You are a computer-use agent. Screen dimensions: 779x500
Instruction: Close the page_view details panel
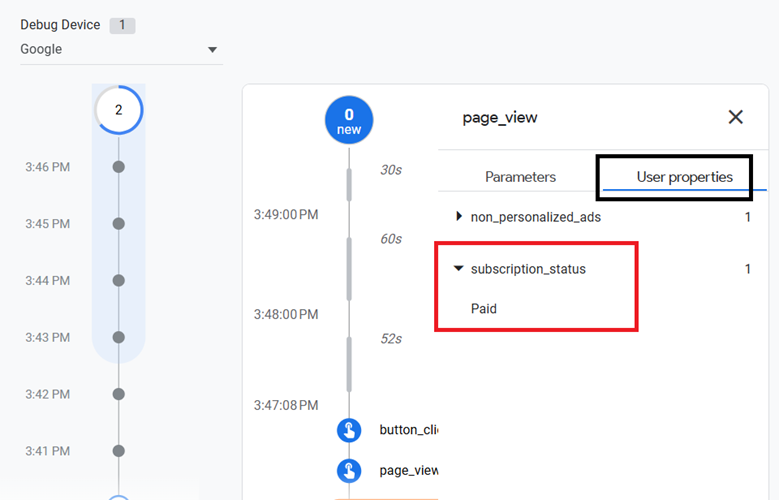click(735, 117)
